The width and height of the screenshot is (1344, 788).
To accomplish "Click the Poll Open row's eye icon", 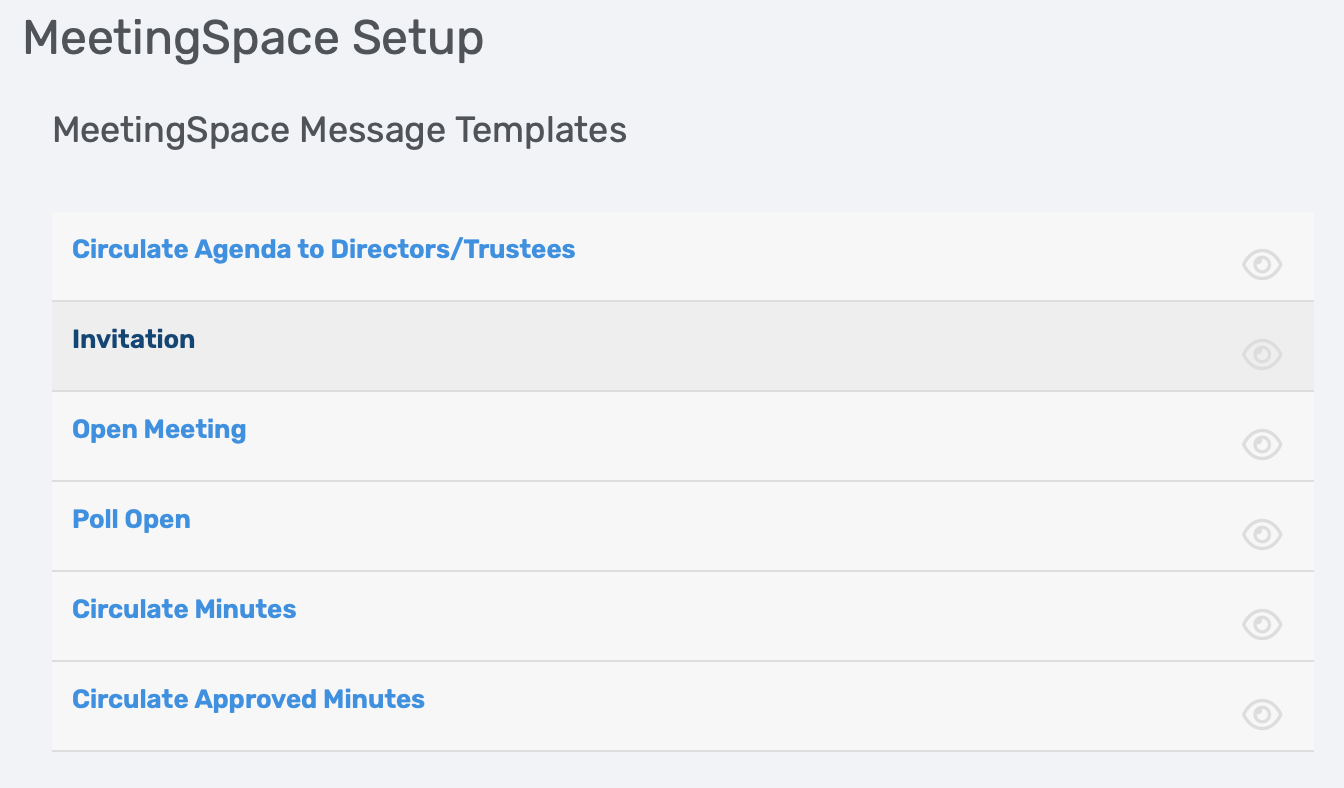I will tap(1262, 534).
